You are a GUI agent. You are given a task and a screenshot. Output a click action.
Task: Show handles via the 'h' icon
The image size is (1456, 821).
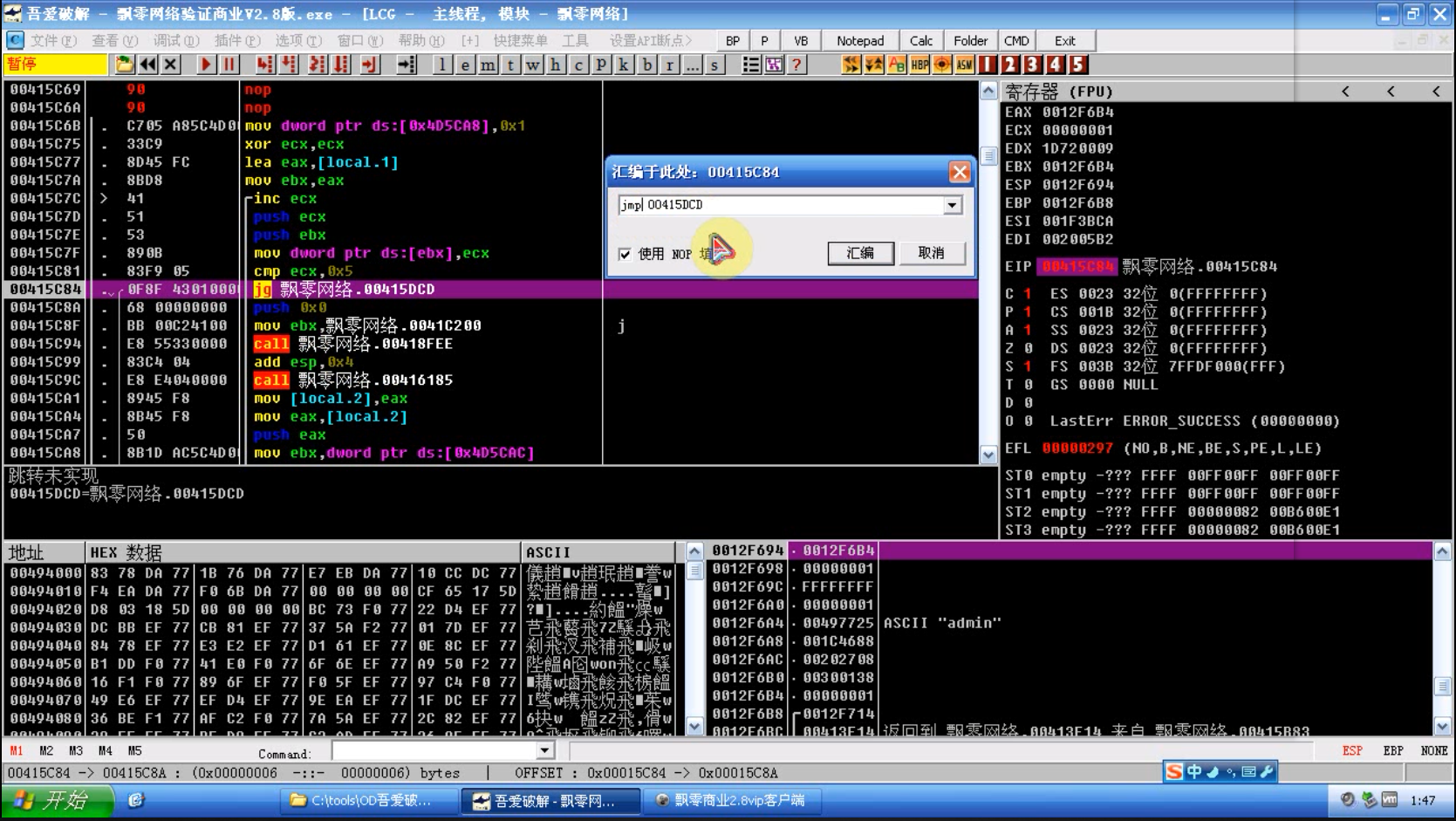coord(556,65)
